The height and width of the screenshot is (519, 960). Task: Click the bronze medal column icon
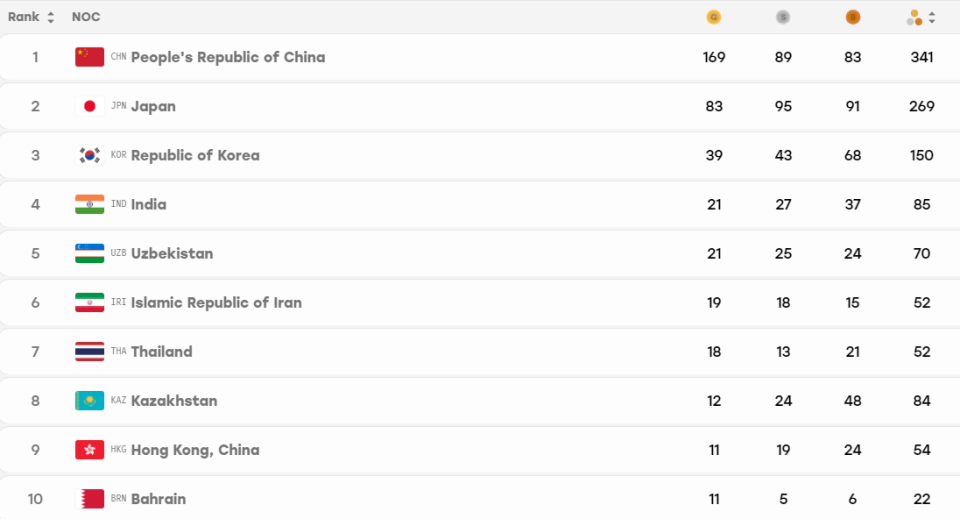pos(852,17)
